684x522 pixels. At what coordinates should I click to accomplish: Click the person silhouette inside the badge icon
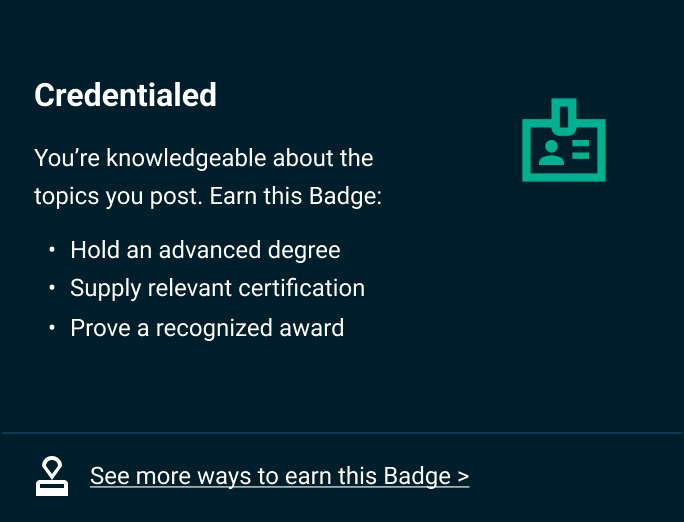pos(550,152)
